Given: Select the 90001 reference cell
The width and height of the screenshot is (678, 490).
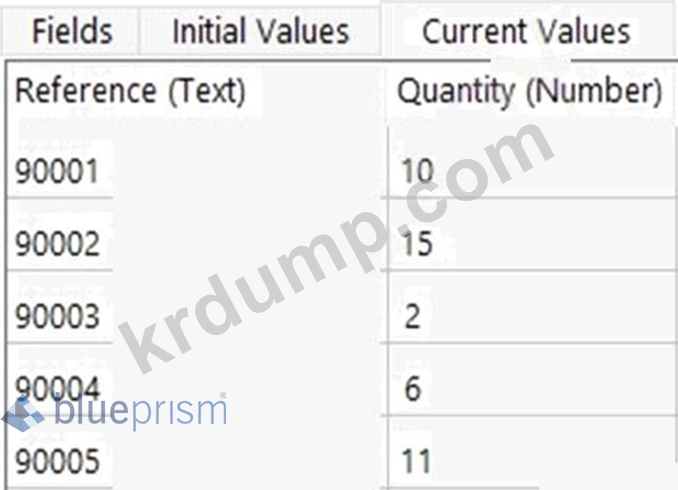Looking at the screenshot, I should click(58, 172).
